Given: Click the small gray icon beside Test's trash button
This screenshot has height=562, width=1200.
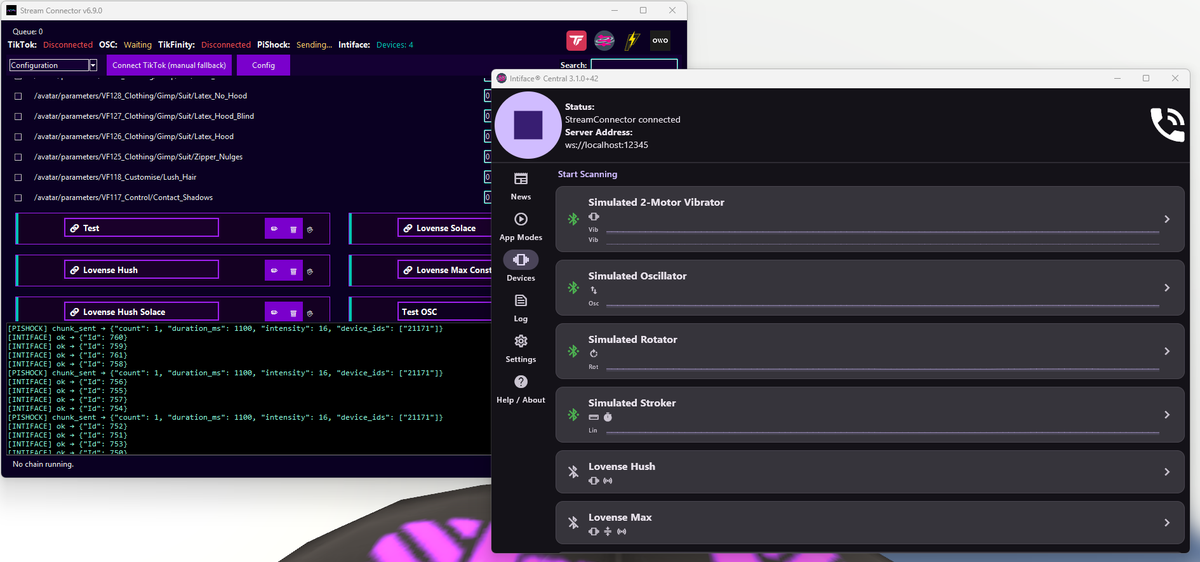Looking at the screenshot, I should [x=310, y=228].
